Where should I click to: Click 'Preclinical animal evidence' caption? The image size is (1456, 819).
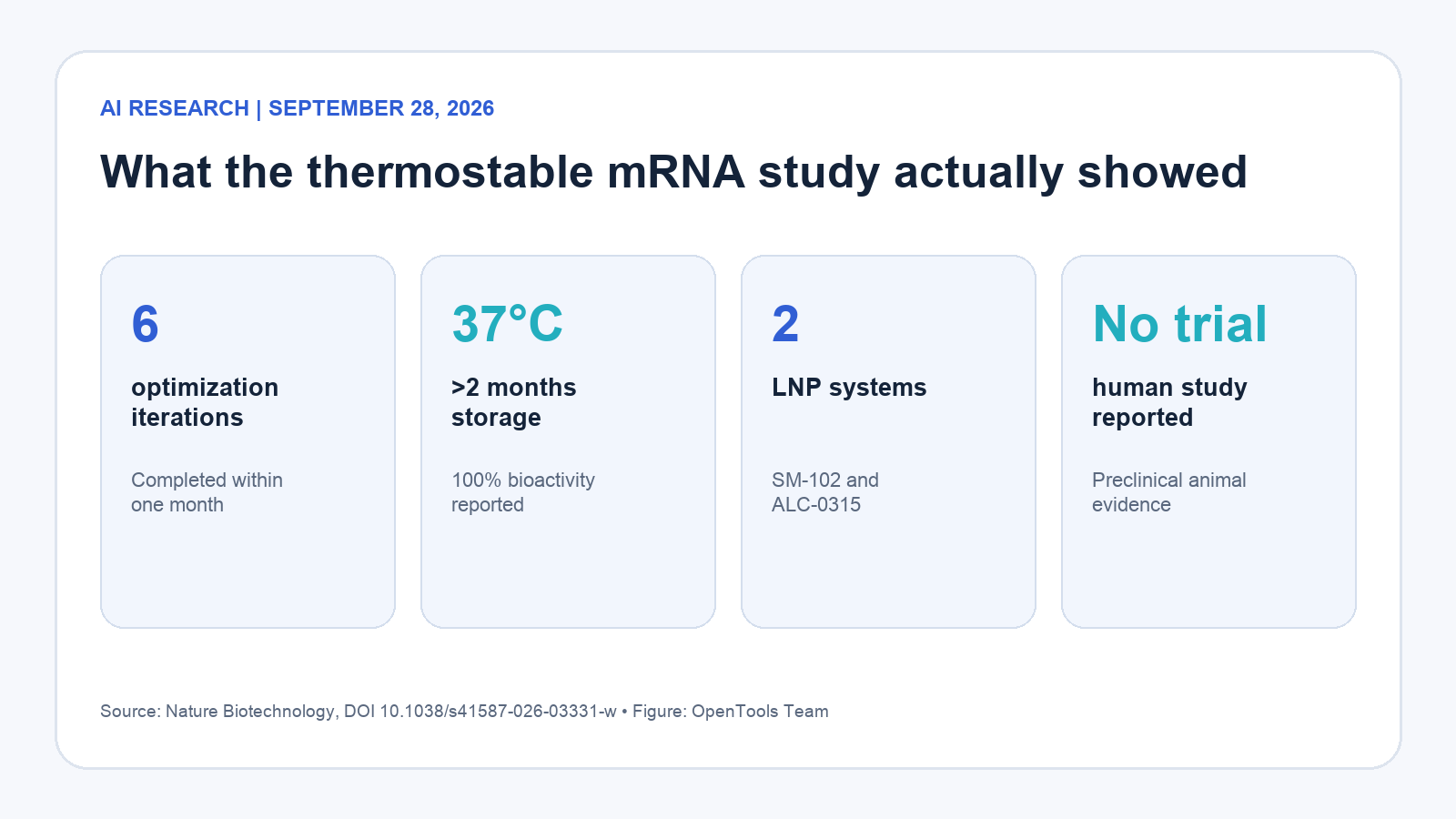[1169, 492]
